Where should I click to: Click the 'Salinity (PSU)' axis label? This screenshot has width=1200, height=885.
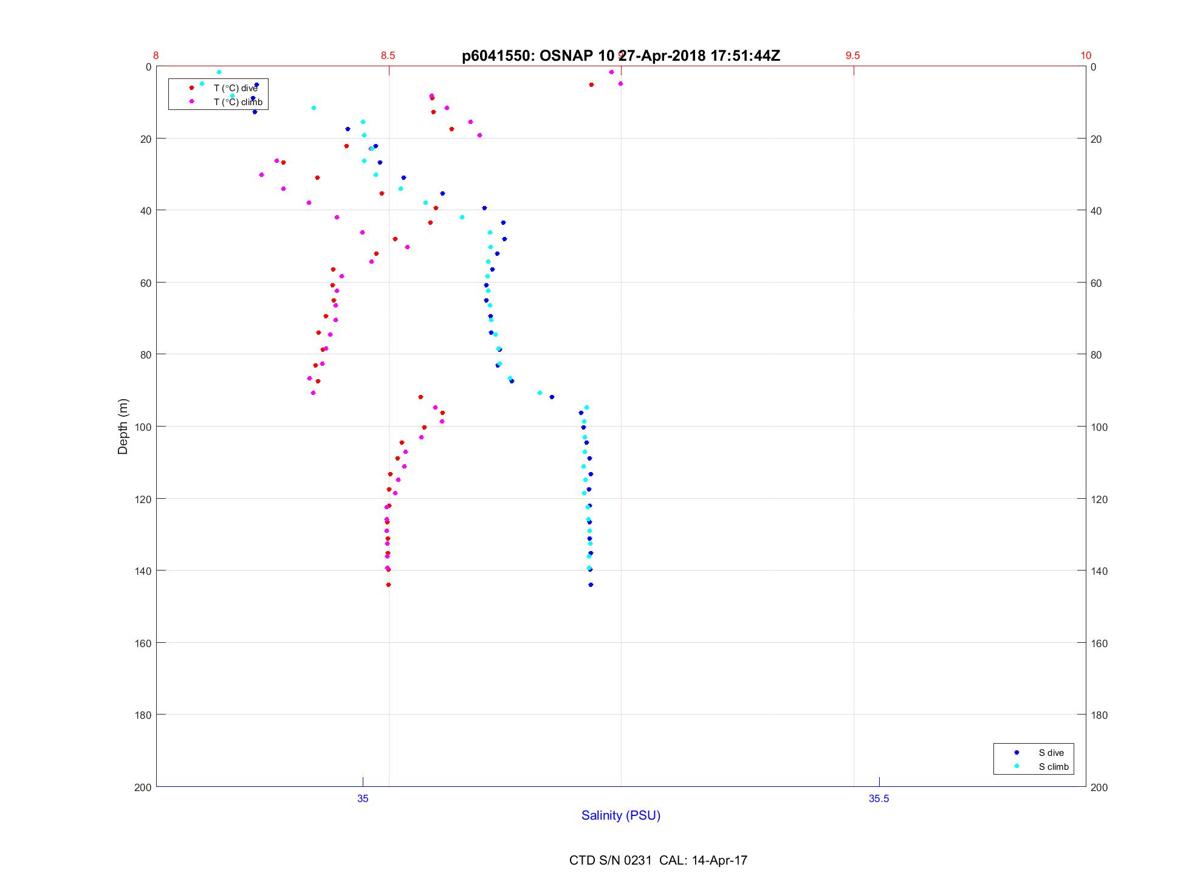[x=621, y=816]
